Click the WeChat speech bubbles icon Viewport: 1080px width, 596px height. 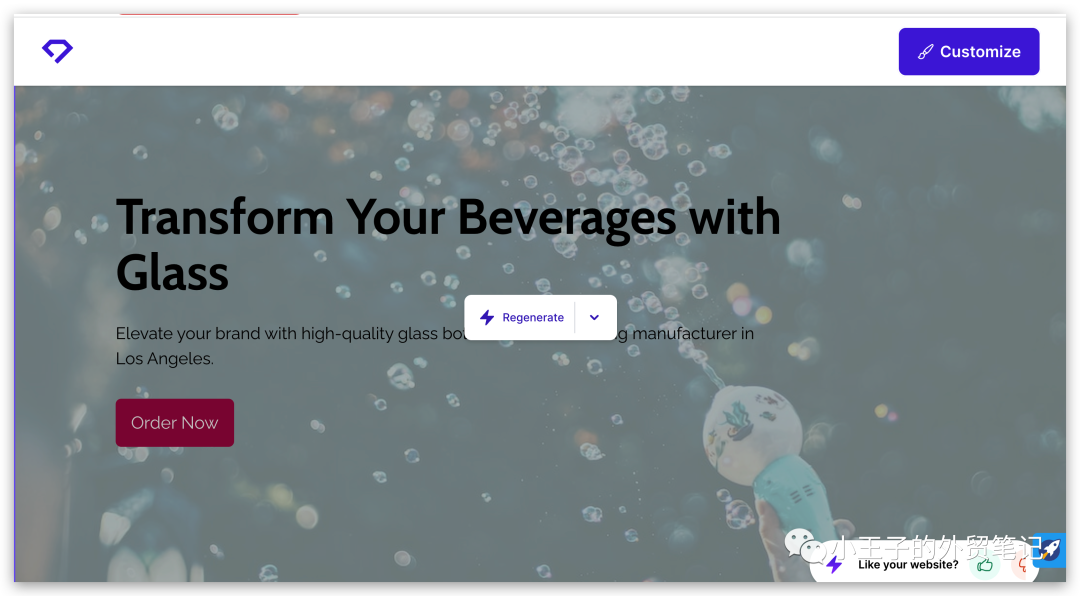click(x=804, y=546)
